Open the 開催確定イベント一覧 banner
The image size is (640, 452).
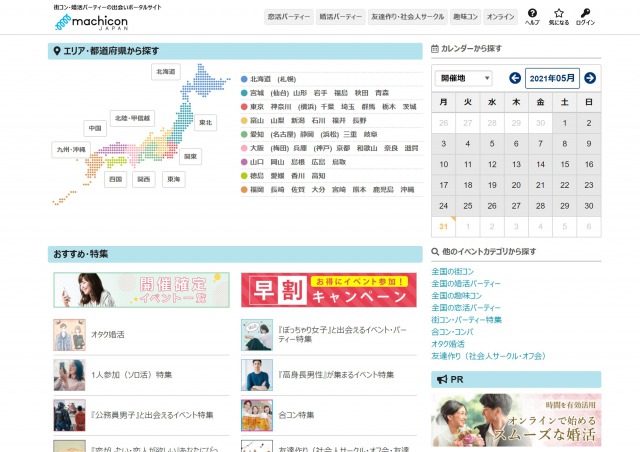[141, 290]
